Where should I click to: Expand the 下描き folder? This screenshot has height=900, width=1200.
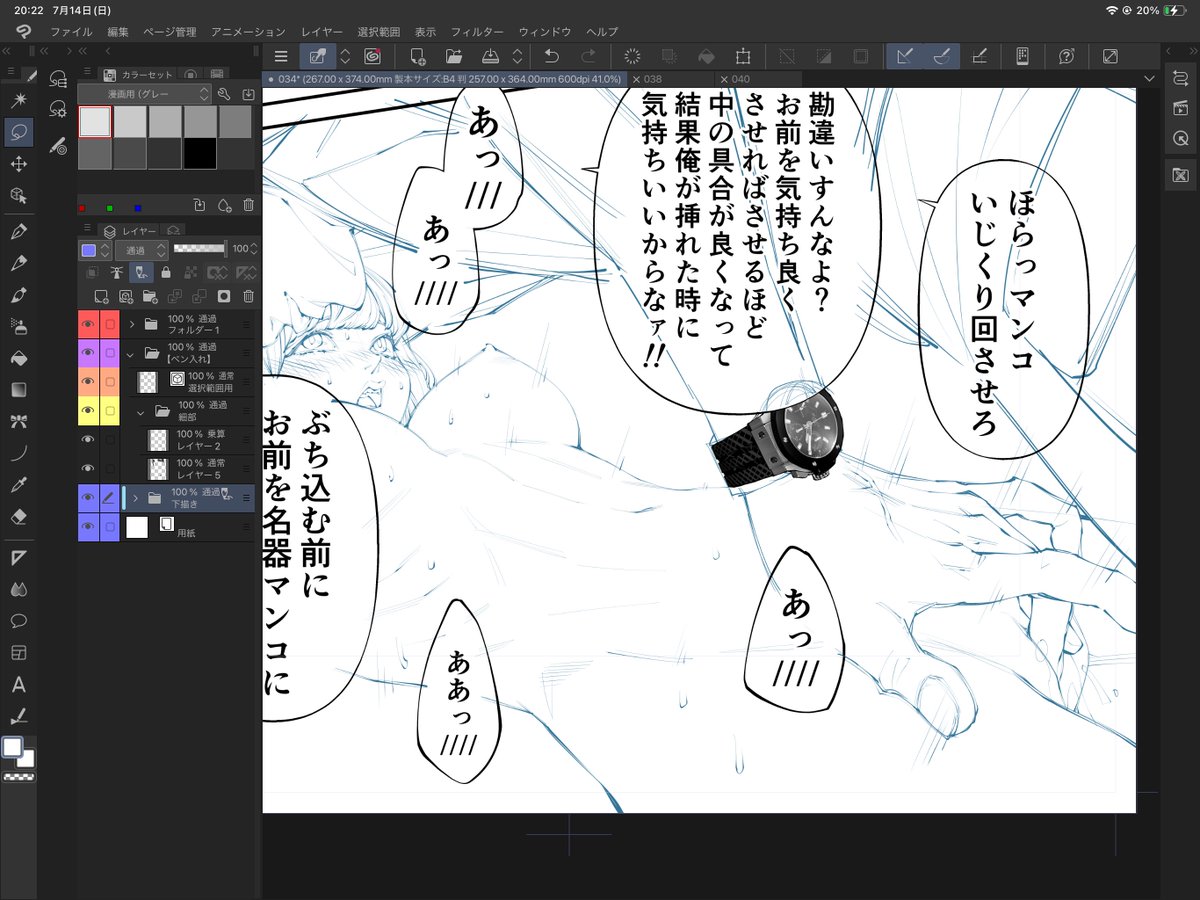[134, 497]
